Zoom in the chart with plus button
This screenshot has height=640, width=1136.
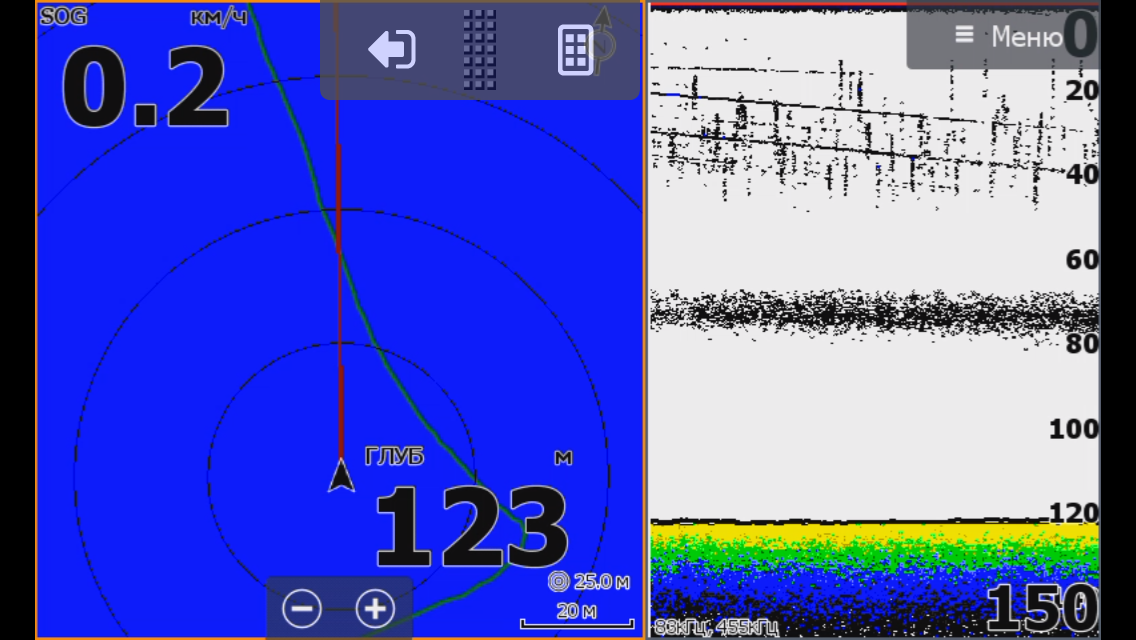(375, 608)
